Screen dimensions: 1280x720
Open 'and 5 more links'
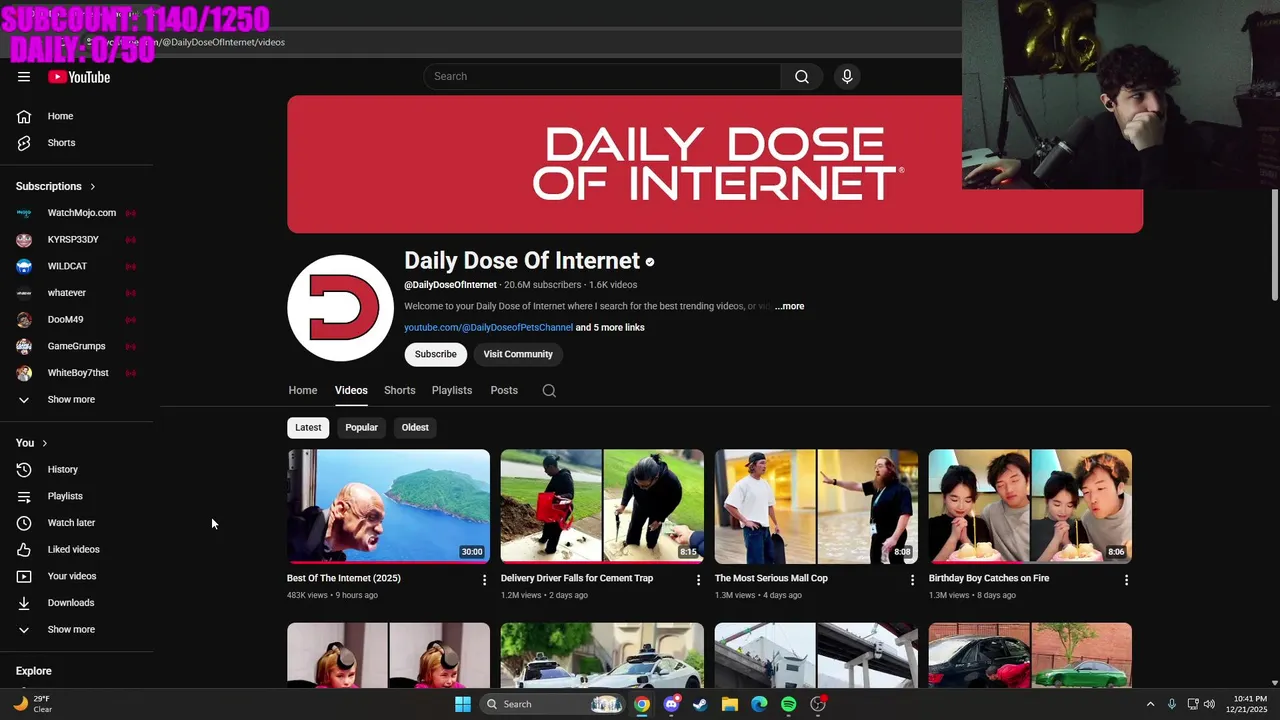(x=610, y=328)
